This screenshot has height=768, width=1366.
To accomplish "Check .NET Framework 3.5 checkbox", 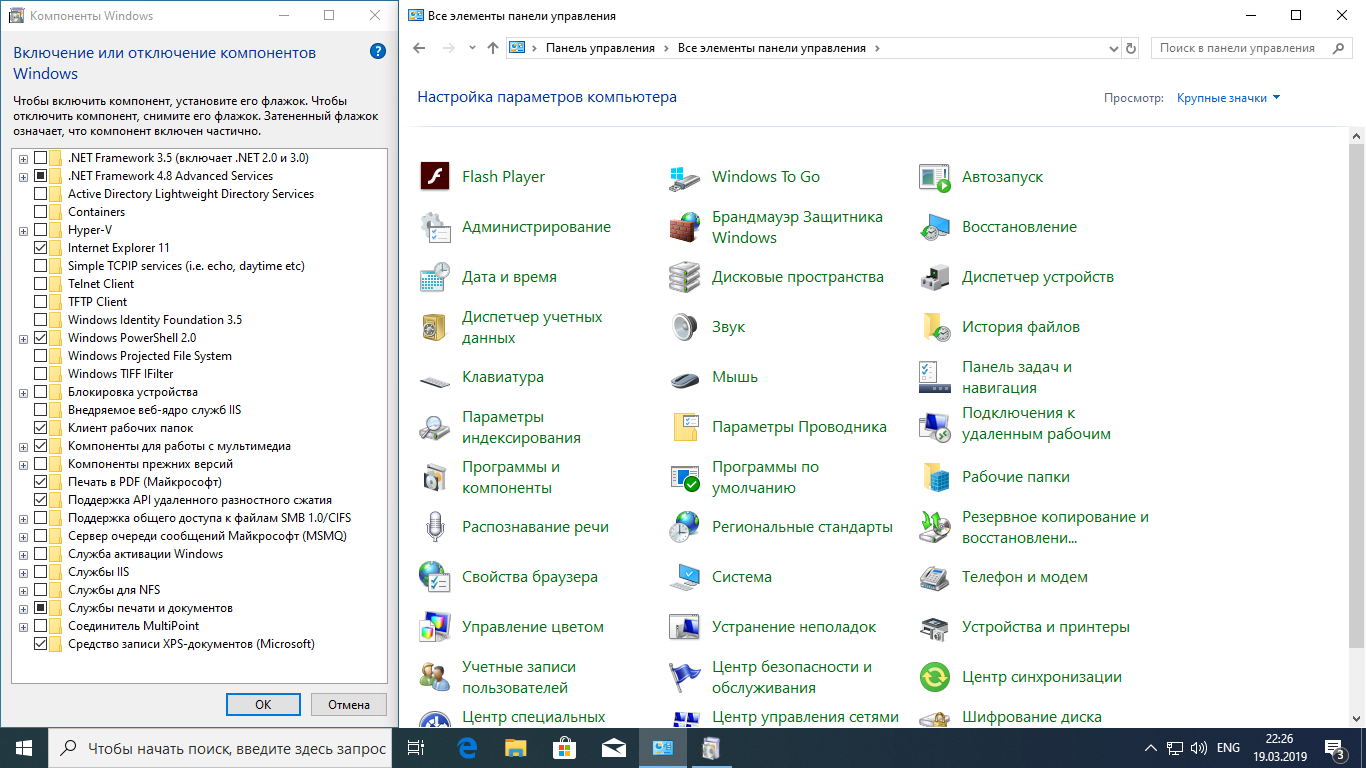I will click(x=40, y=158).
